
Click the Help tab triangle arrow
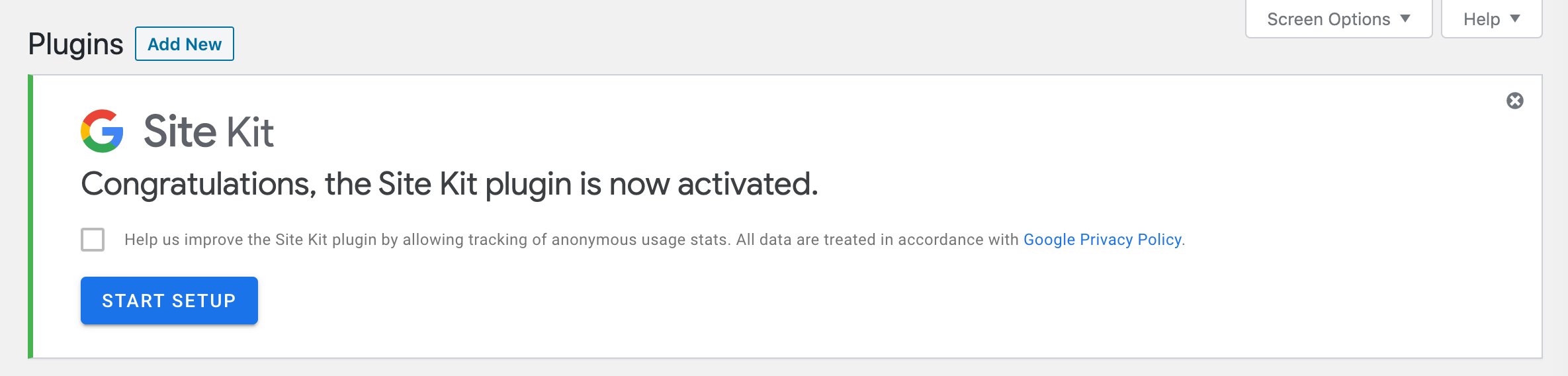tap(1515, 19)
